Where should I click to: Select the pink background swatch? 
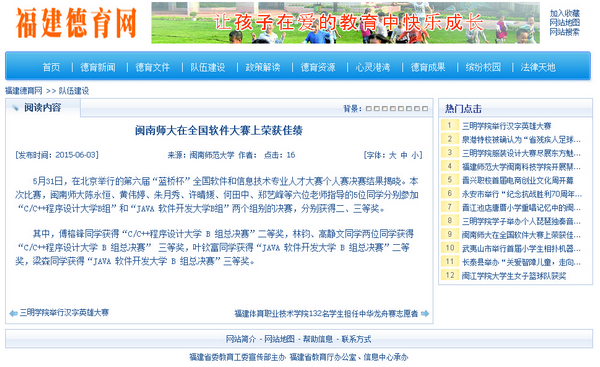pyautogui.click(x=393, y=108)
